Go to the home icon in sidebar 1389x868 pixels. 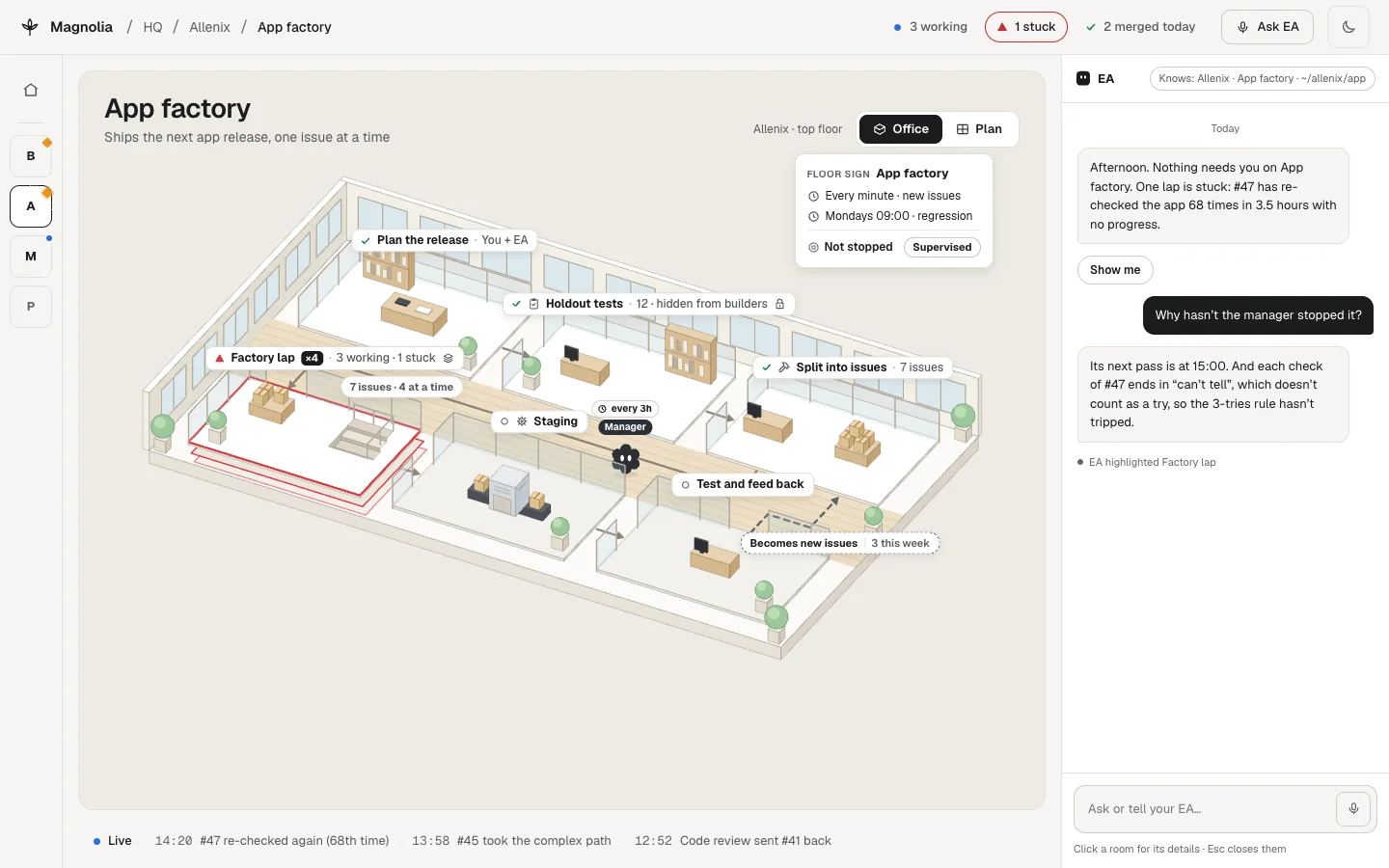pyautogui.click(x=31, y=90)
